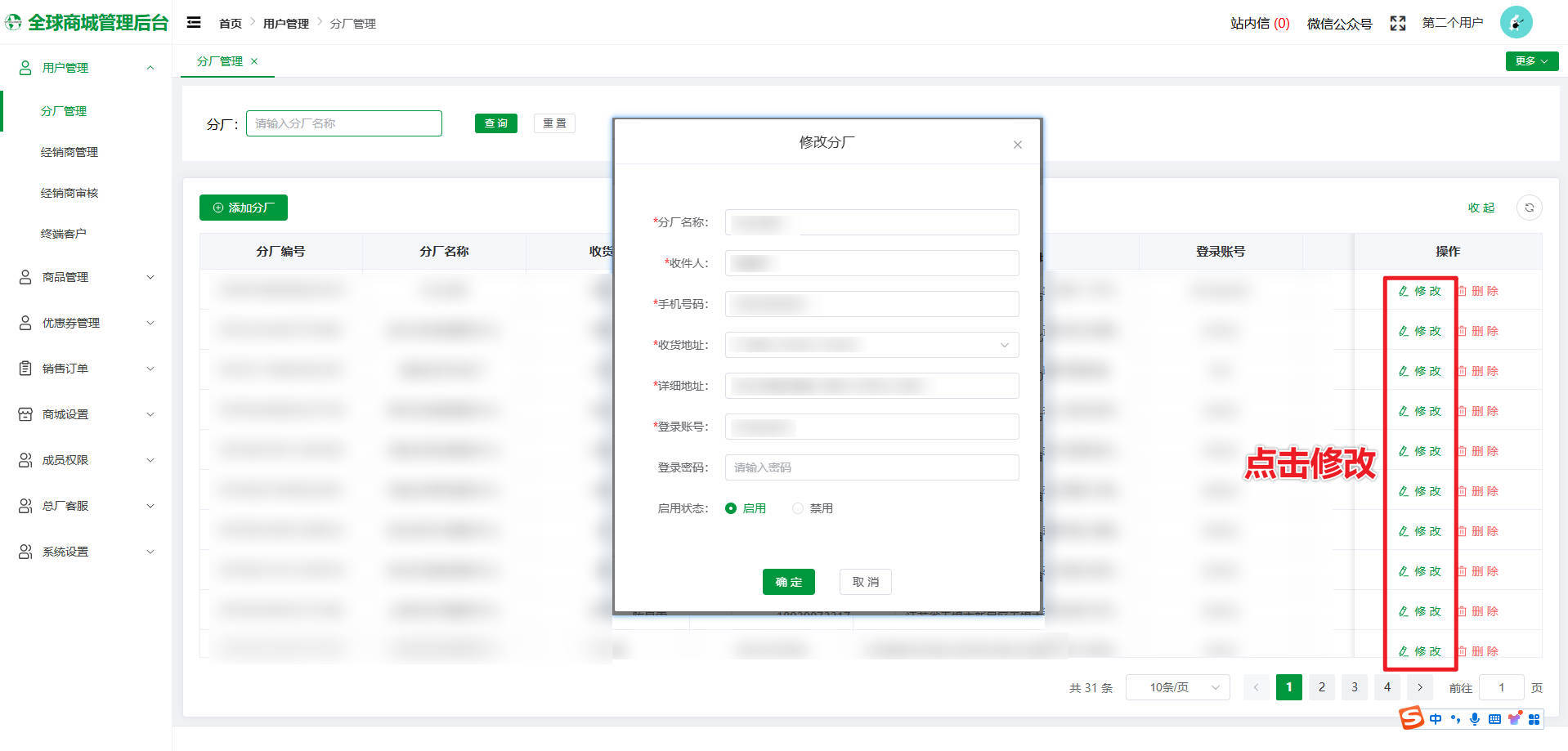Close the 分厂管理 tab with its X
1568x751 pixels.
point(254,61)
